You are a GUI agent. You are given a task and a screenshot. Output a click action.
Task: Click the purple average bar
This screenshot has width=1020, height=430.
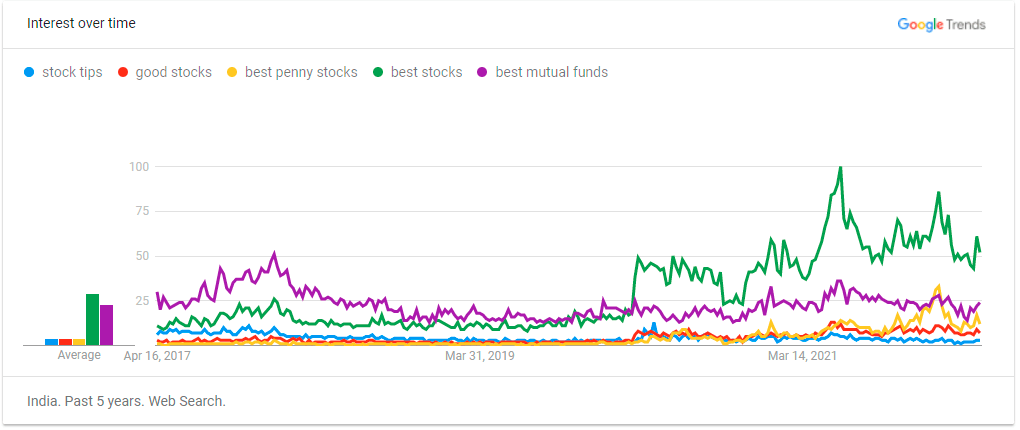click(107, 325)
